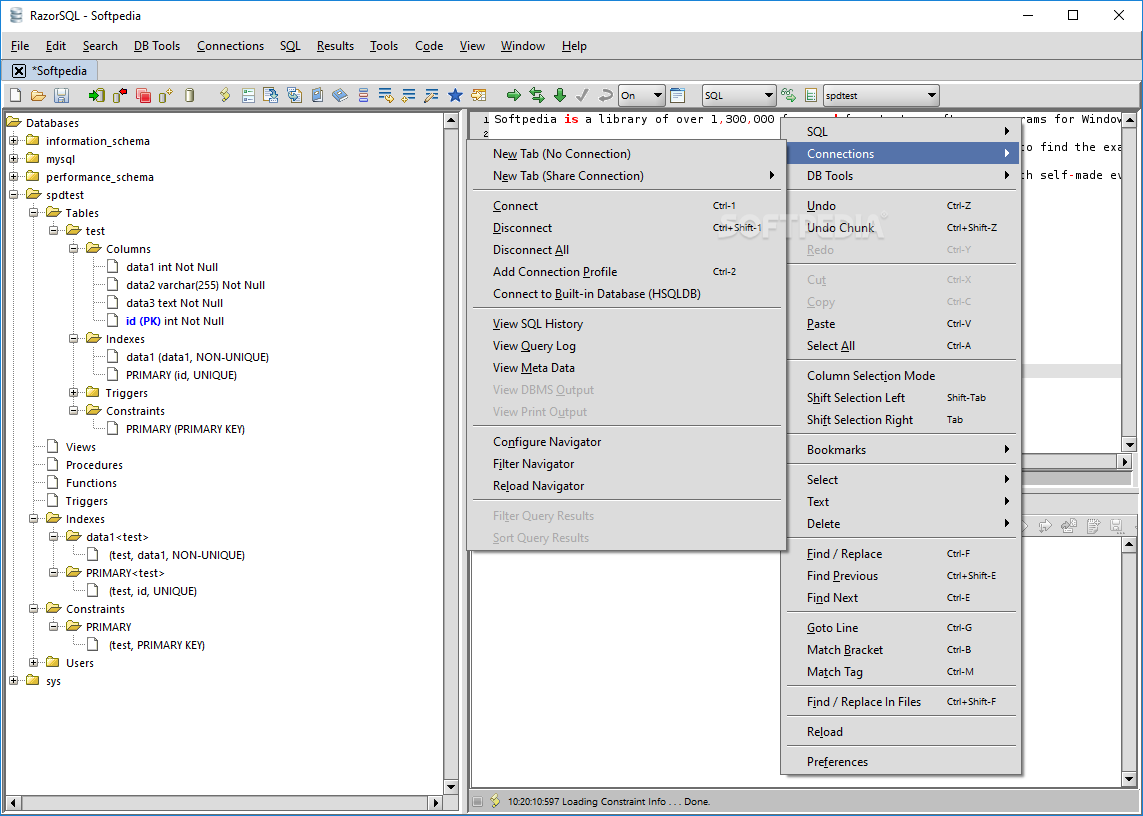The width and height of the screenshot is (1143, 816).
Task: Collapse the spdtest database tree node
Action: tap(14, 195)
